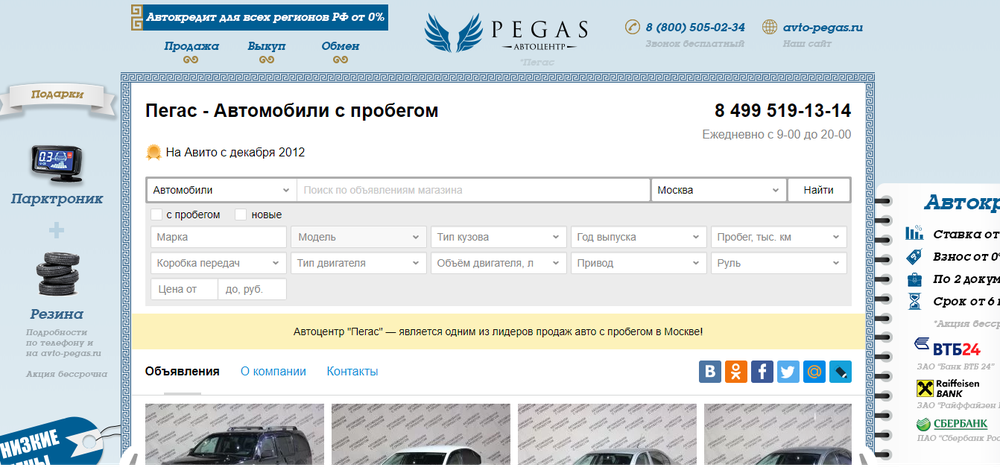1000x470 pixels.
Task: Click the price tag icon next to Взнос
Action: pyautogui.click(x=914, y=256)
